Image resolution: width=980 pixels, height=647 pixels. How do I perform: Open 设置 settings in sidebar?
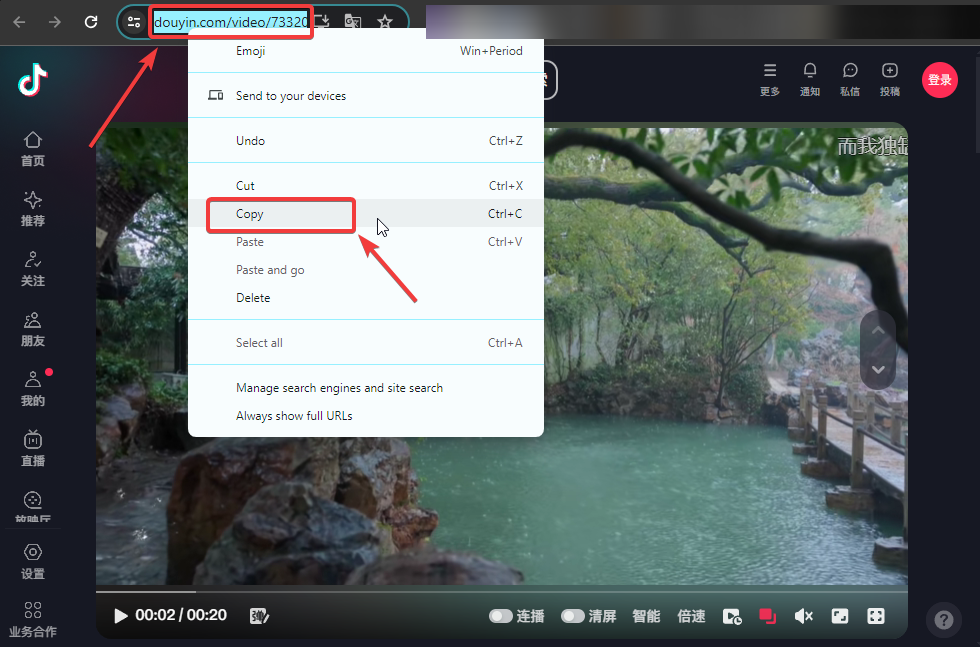pos(32,562)
